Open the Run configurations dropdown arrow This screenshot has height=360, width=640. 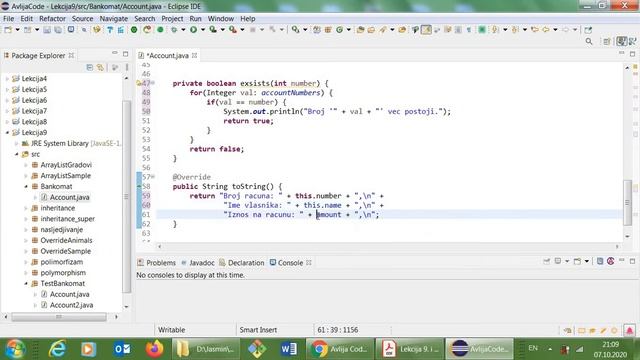(x=203, y=30)
